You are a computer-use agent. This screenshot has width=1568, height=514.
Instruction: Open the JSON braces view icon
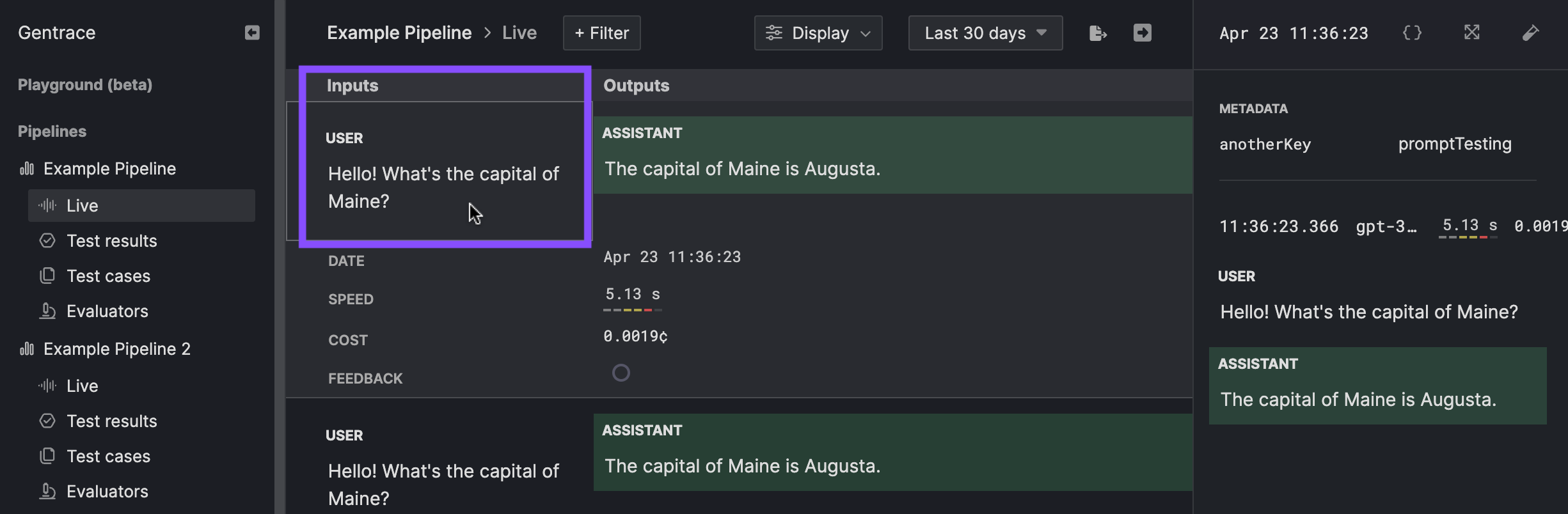(1412, 33)
